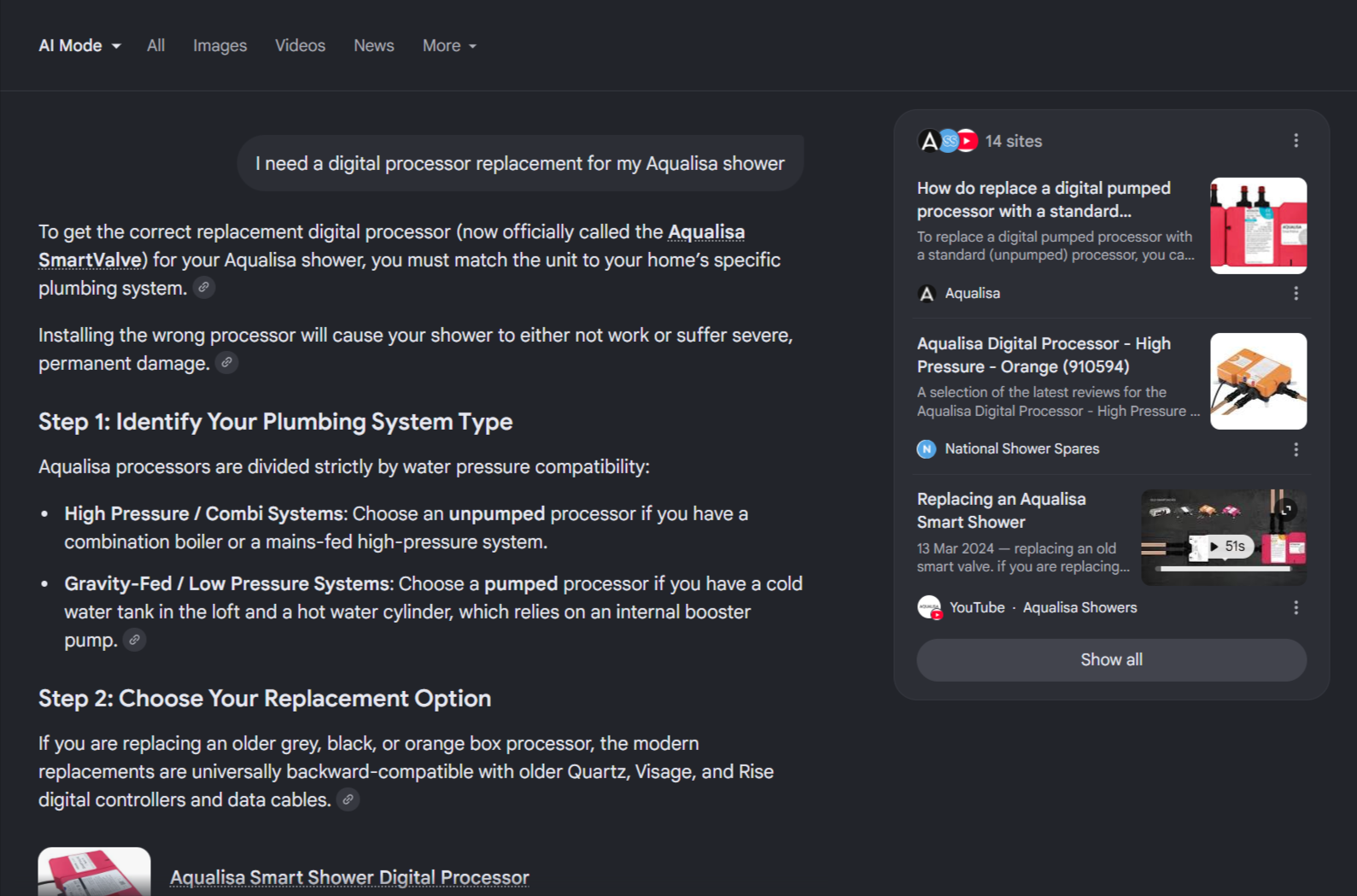Expand the More menu

pos(449,46)
